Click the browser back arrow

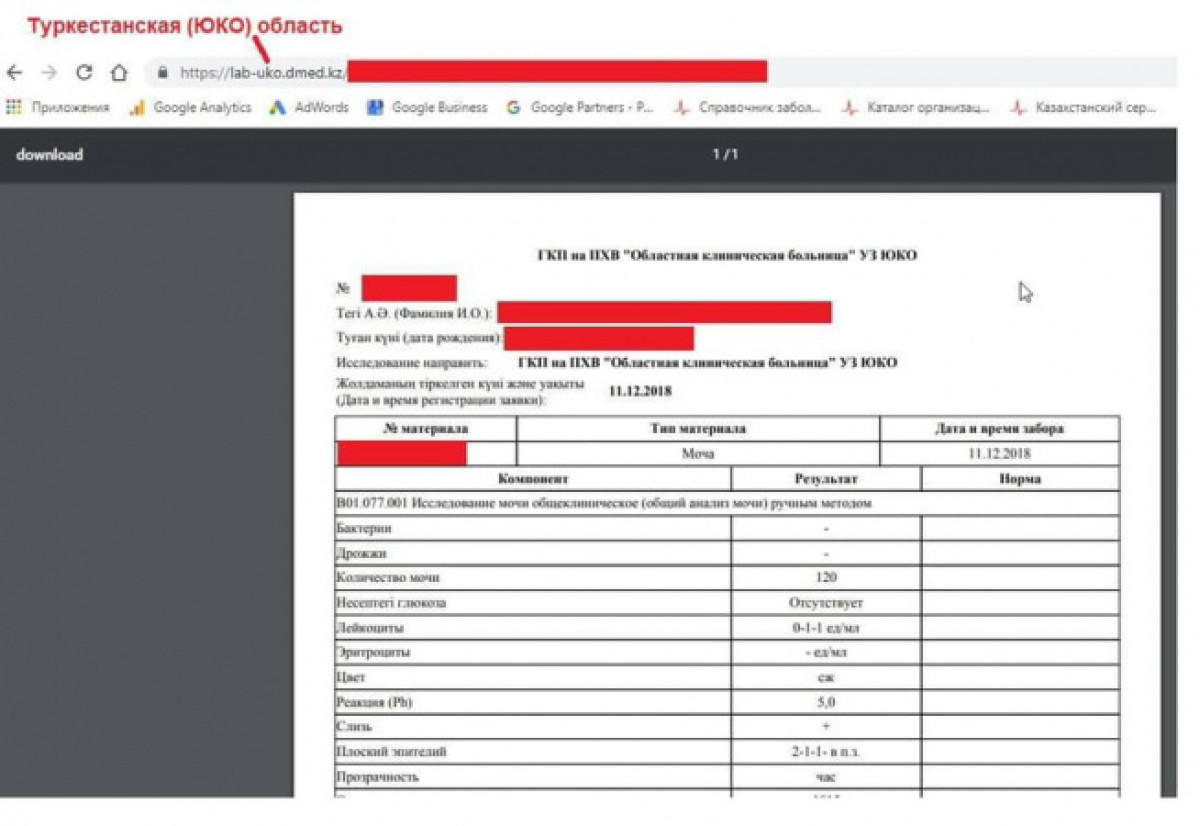[x=15, y=73]
